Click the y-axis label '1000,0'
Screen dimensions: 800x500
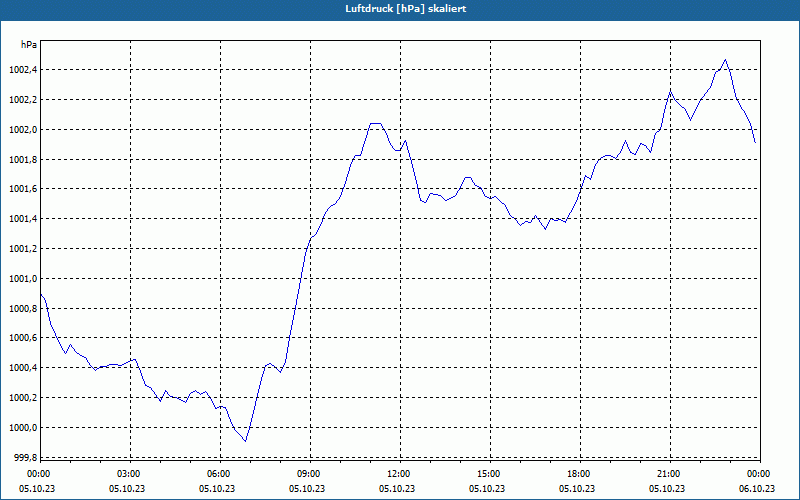click(x=23, y=428)
